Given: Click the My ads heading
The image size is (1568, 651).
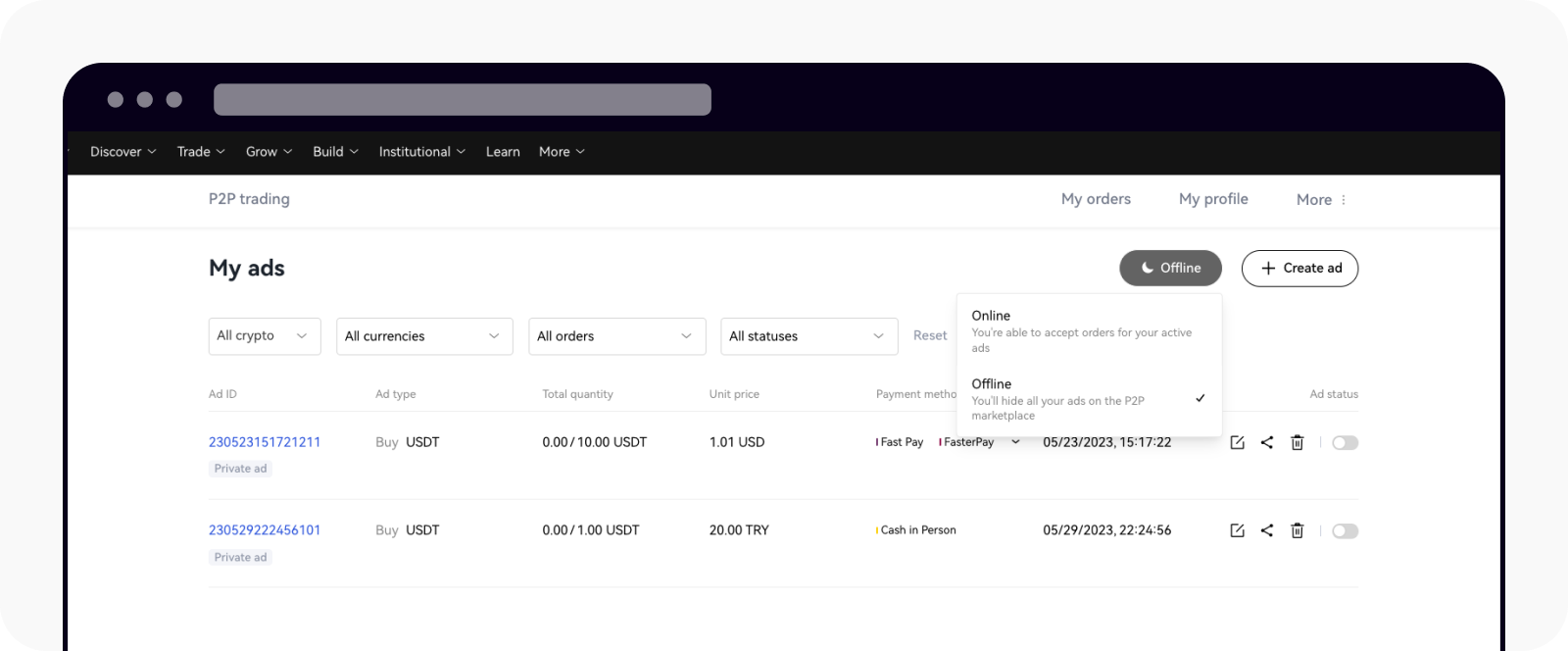Looking at the screenshot, I should tap(247, 269).
